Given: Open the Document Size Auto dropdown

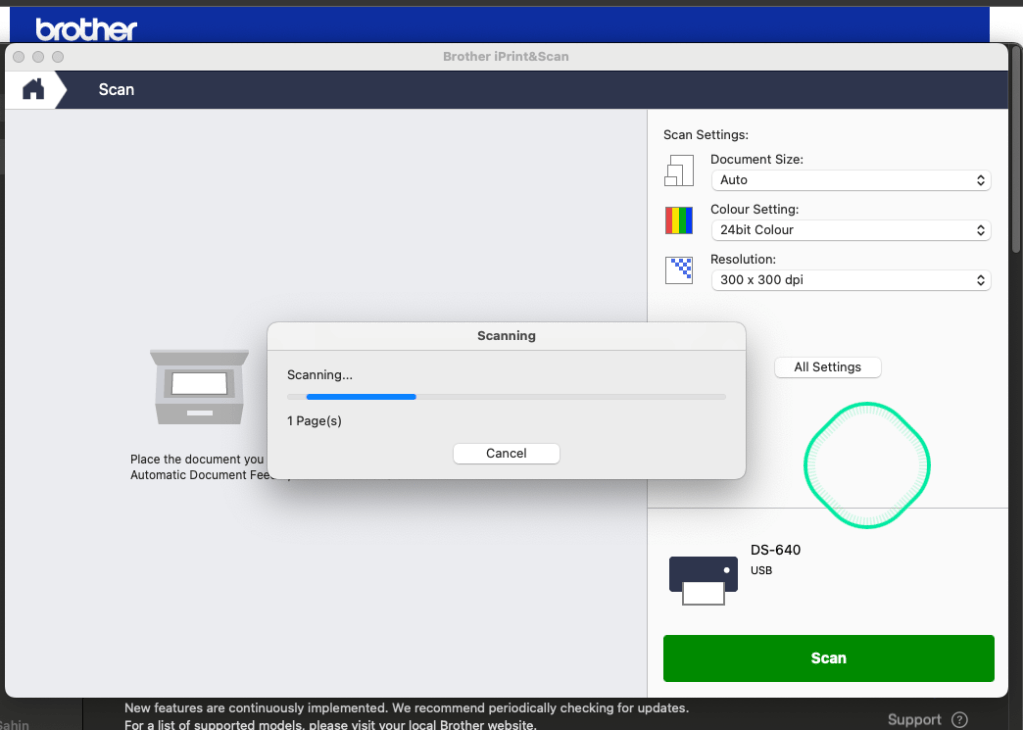Looking at the screenshot, I should pyautogui.click(x=851, y=180).
